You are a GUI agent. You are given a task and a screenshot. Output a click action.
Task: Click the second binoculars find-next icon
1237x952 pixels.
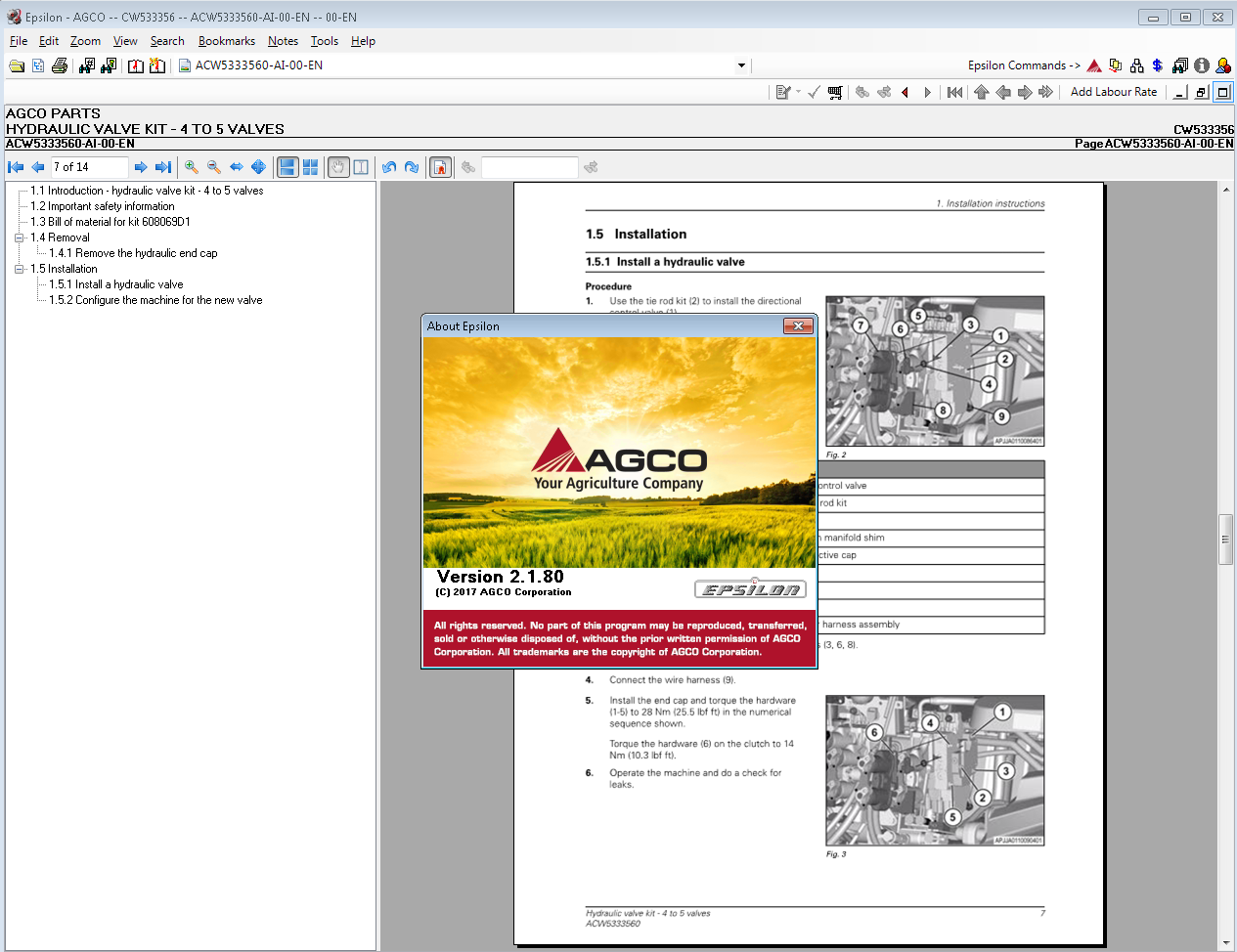pos(109,65)
